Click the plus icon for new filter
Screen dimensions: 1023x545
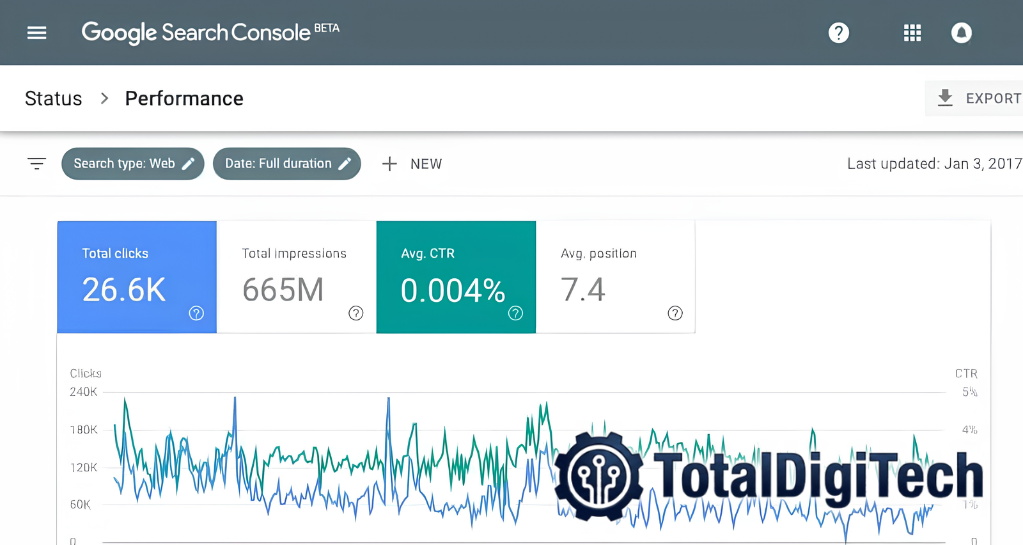tap(389, 164)
